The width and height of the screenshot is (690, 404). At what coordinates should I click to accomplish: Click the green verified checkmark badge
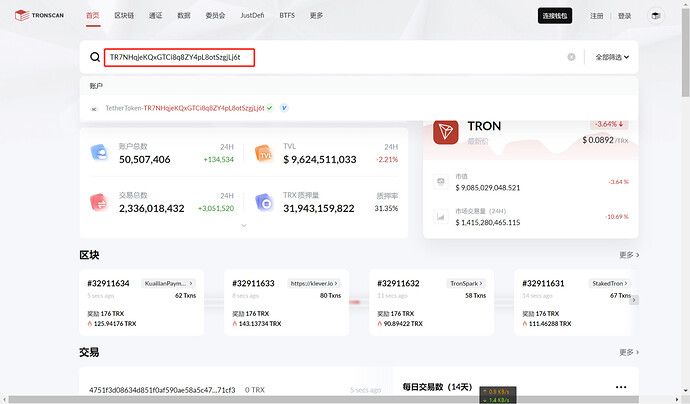(x=270, y=108)
